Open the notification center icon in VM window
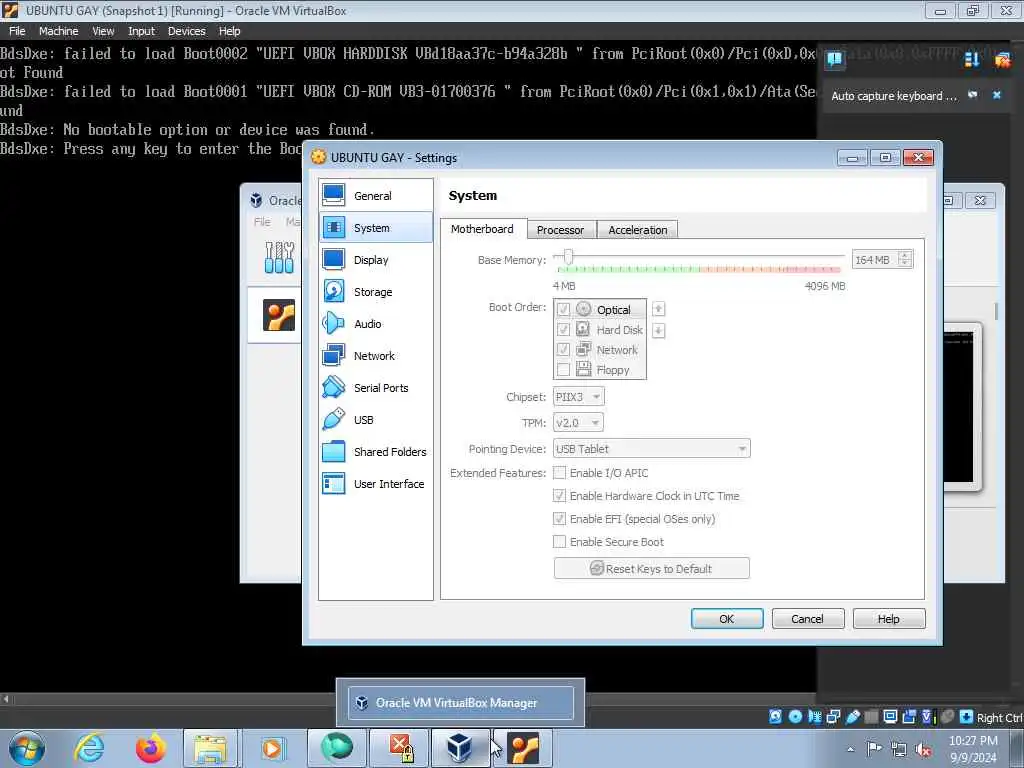Image resolution: width=1024 pixels, height=768 pixels. point(834,60)
